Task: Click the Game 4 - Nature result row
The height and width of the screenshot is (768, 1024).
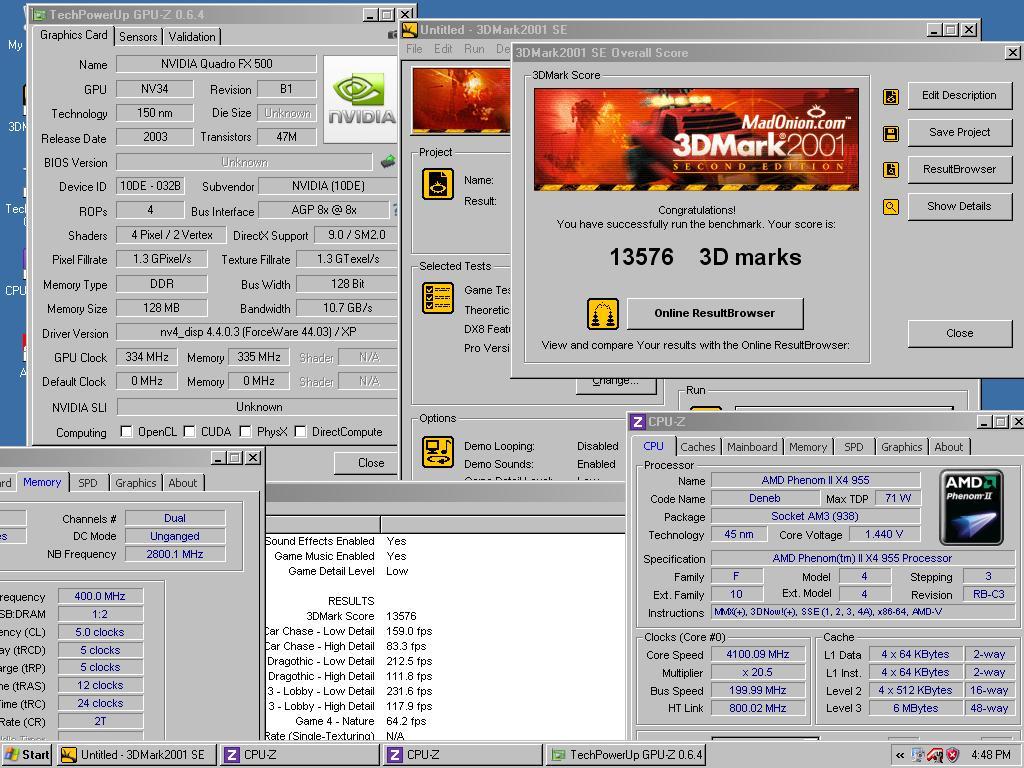Action: pyautogui.click(x=360, y=722)
